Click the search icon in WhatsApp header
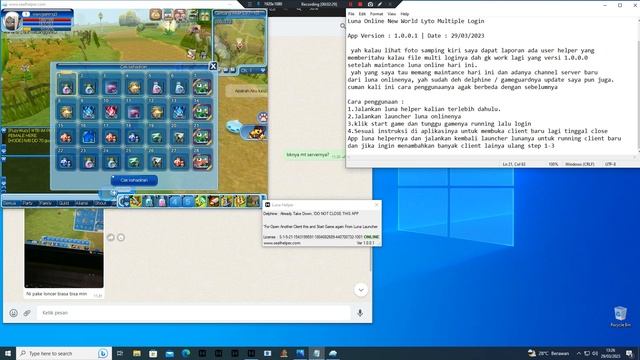Image resolution: width=640 pixels, height=360 pixels. (x=343, y=26)
